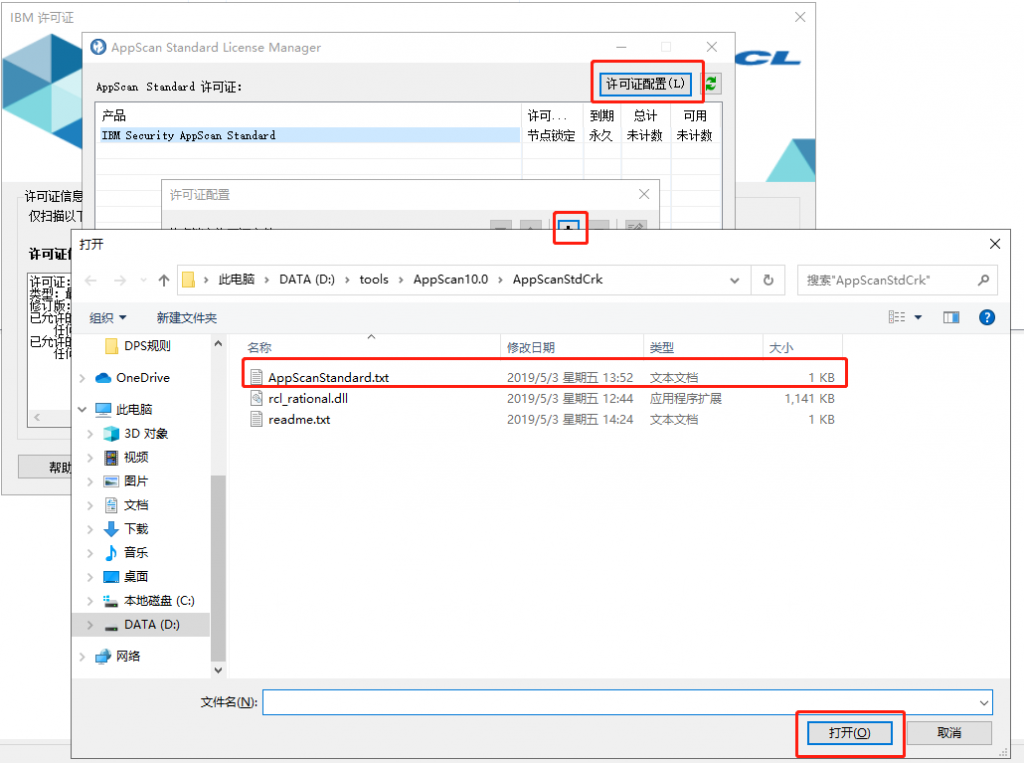Expand the 3D 对象 tree node
The height and width of the screenshot is (763, 1024).
(90, 434)
